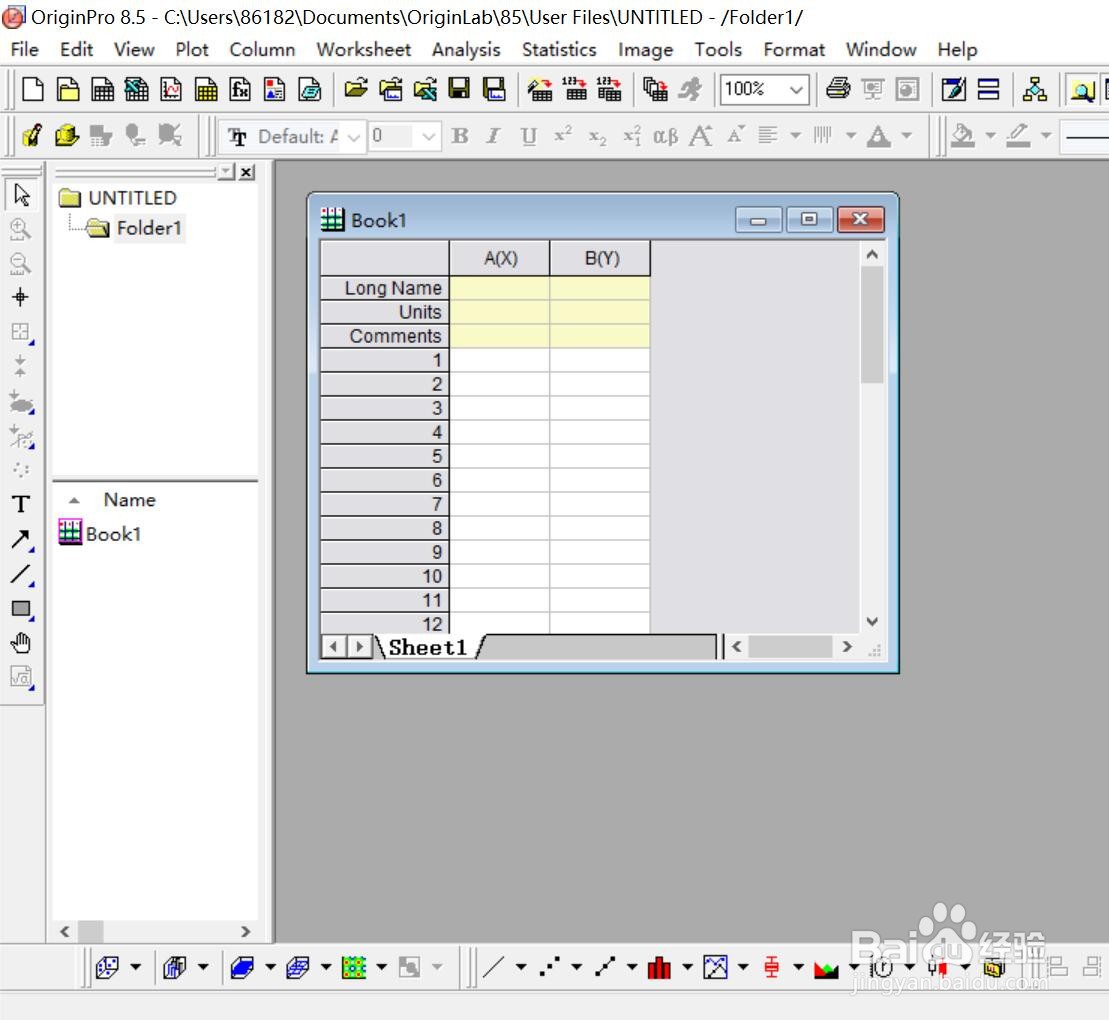Click the Save Project floppy icon
1109x1020 pixels.
[459, 90]
